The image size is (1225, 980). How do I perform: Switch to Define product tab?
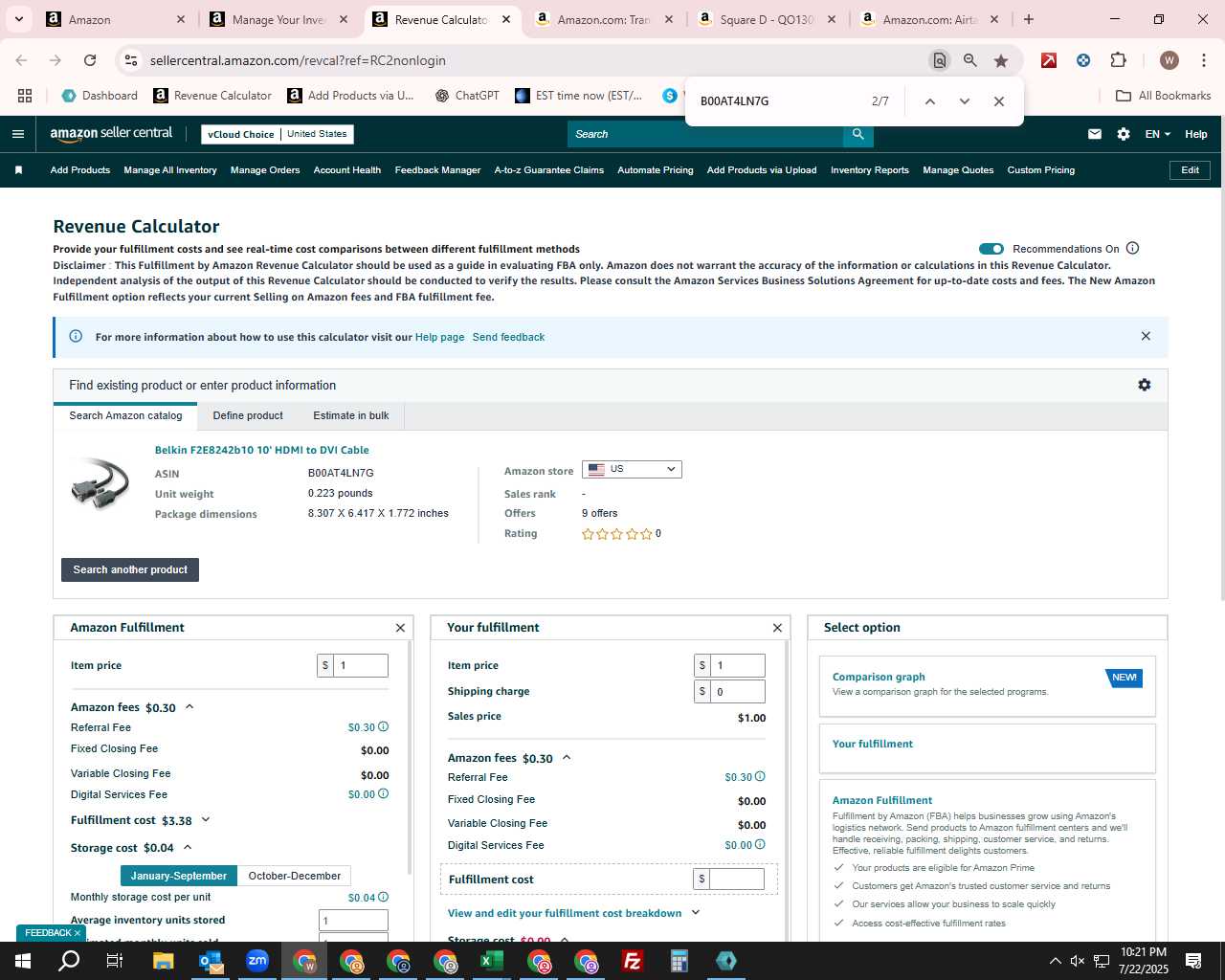pyautogui.click(x=248, y=415)
